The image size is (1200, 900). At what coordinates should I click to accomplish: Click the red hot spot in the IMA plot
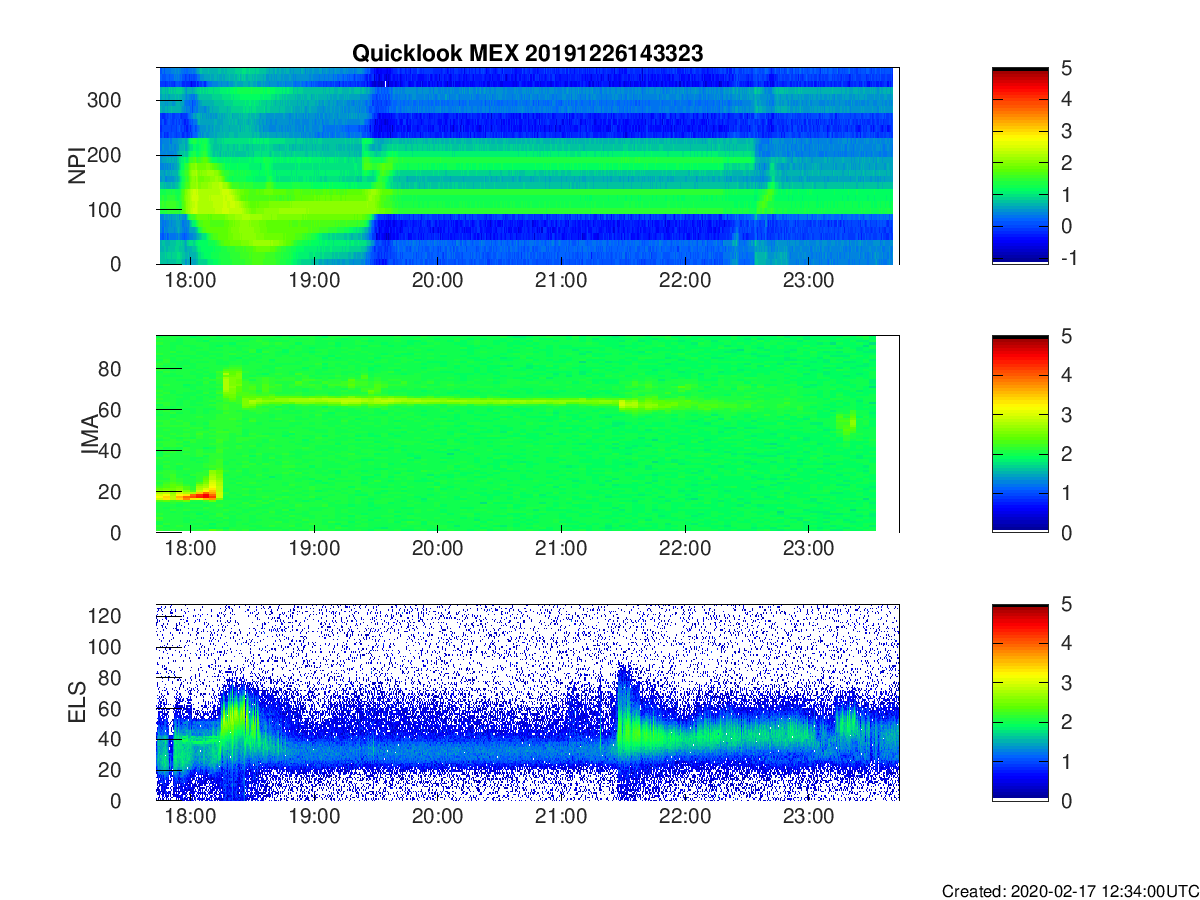pyautogui.click(x=200, y=494)
